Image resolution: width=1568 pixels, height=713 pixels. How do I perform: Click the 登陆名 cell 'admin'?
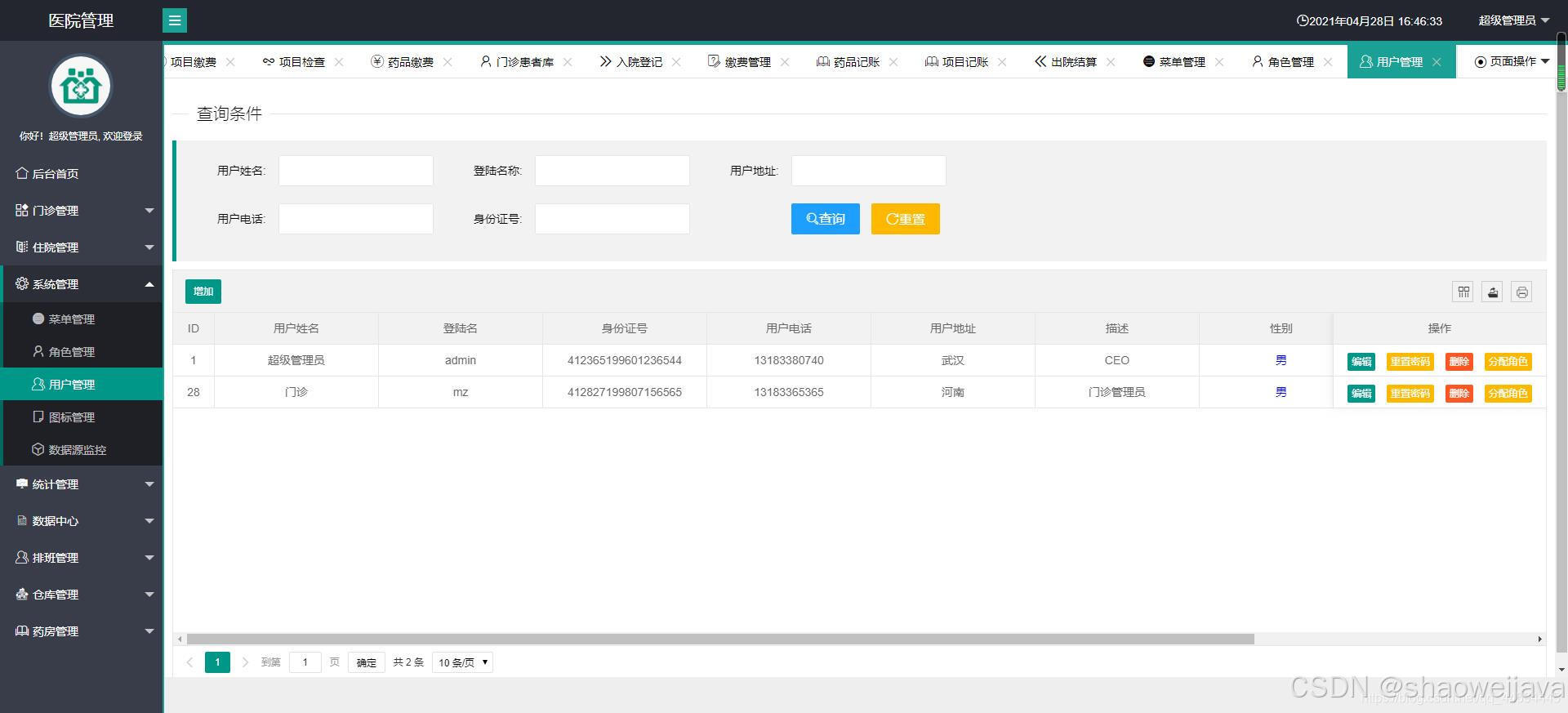pyautogui.click(x=461, y=360)
